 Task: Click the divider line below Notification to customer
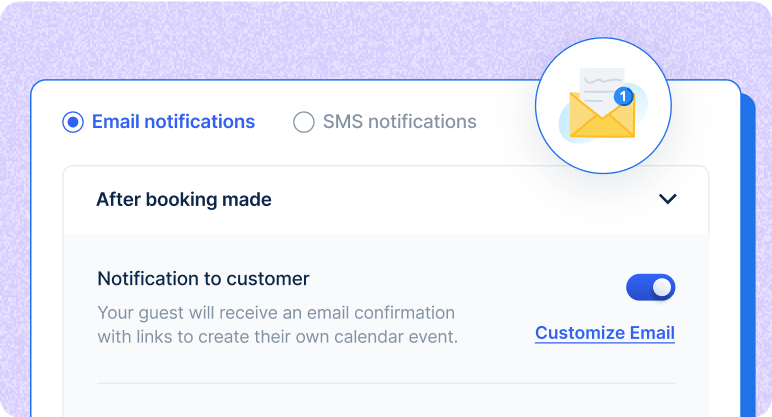coord(386,383)
